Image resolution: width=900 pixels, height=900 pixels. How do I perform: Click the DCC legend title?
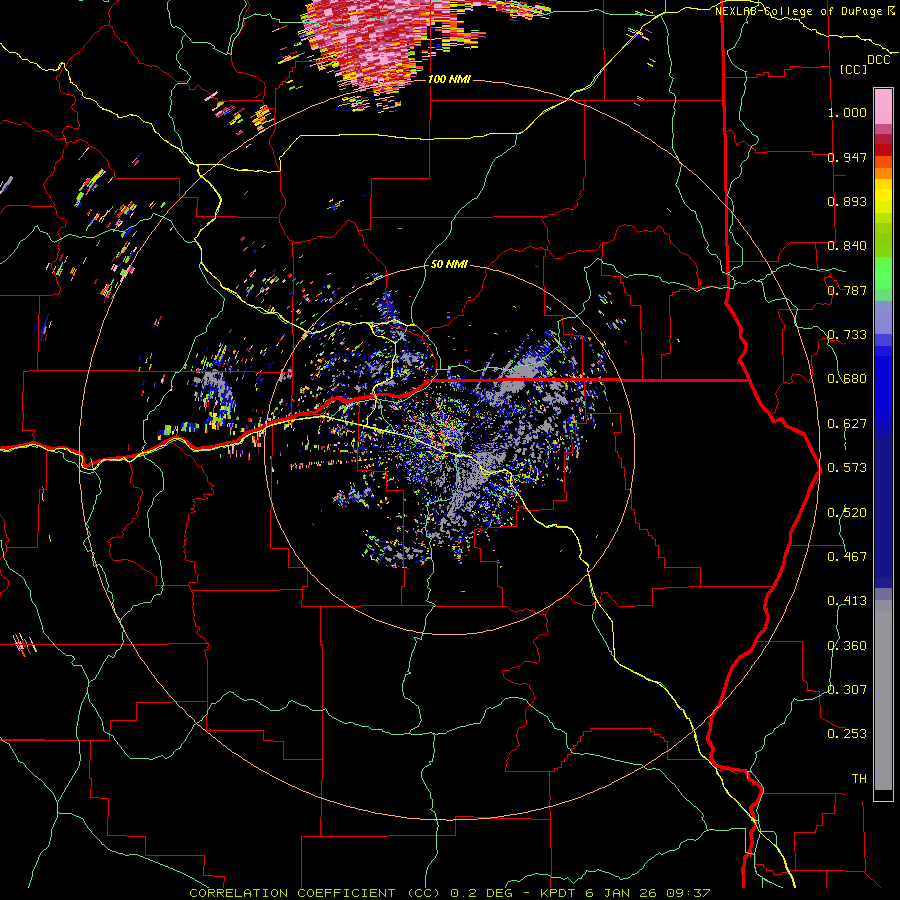[878, 60]
